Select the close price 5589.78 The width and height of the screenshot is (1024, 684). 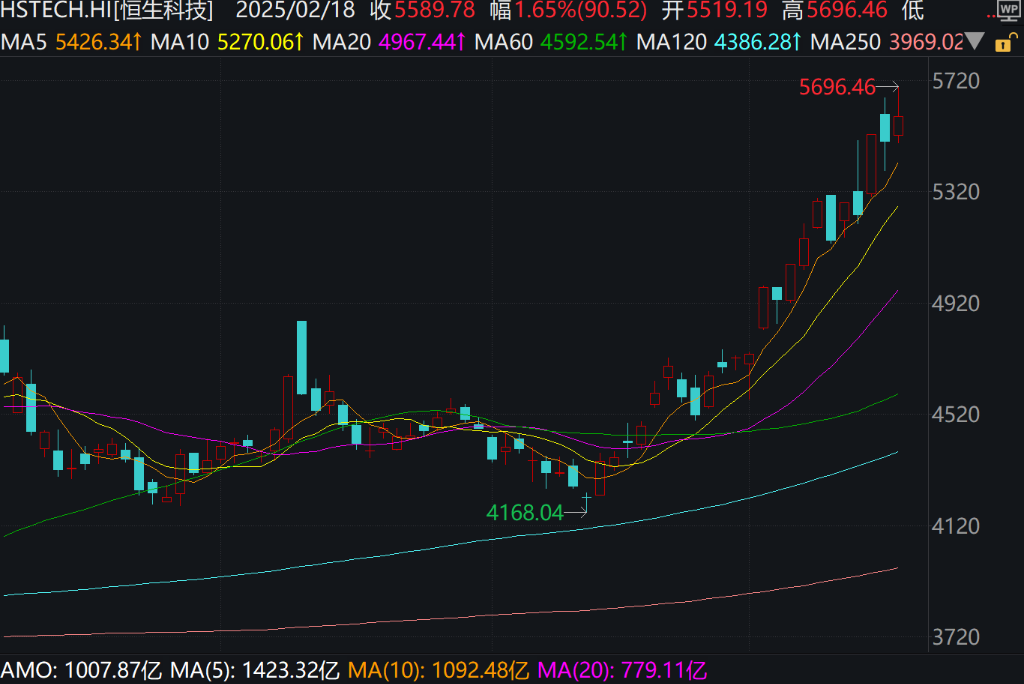(434, 10)
